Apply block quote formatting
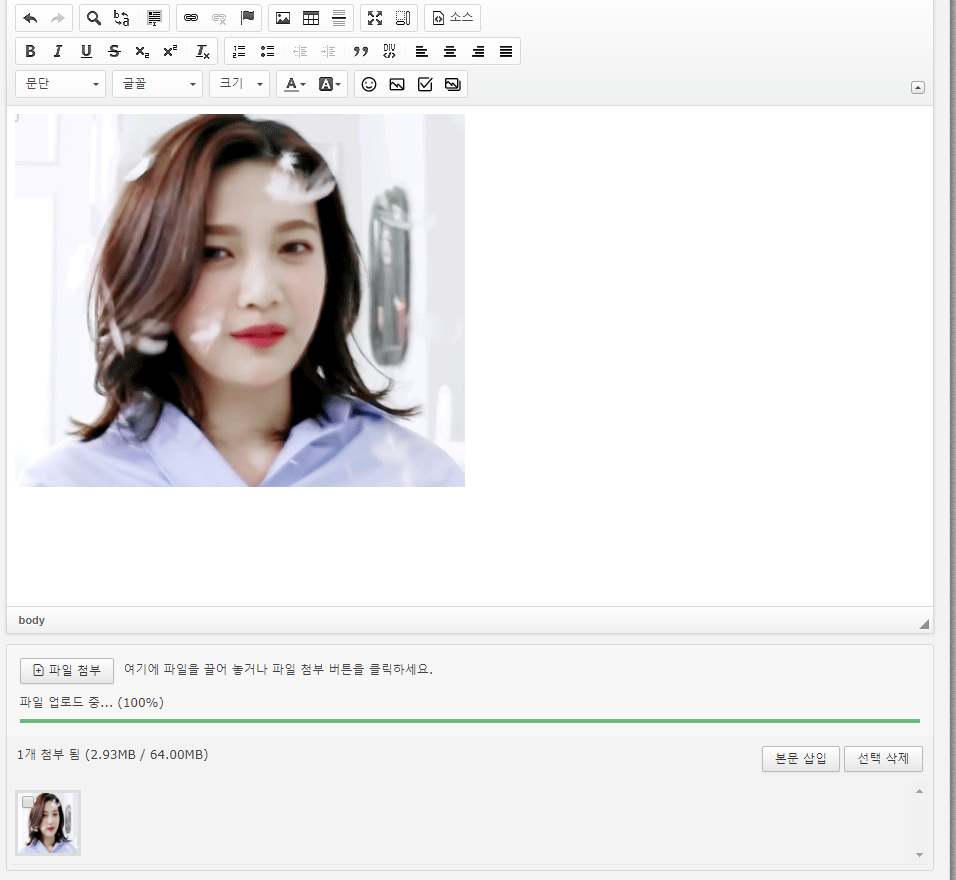 pos(361,51)
